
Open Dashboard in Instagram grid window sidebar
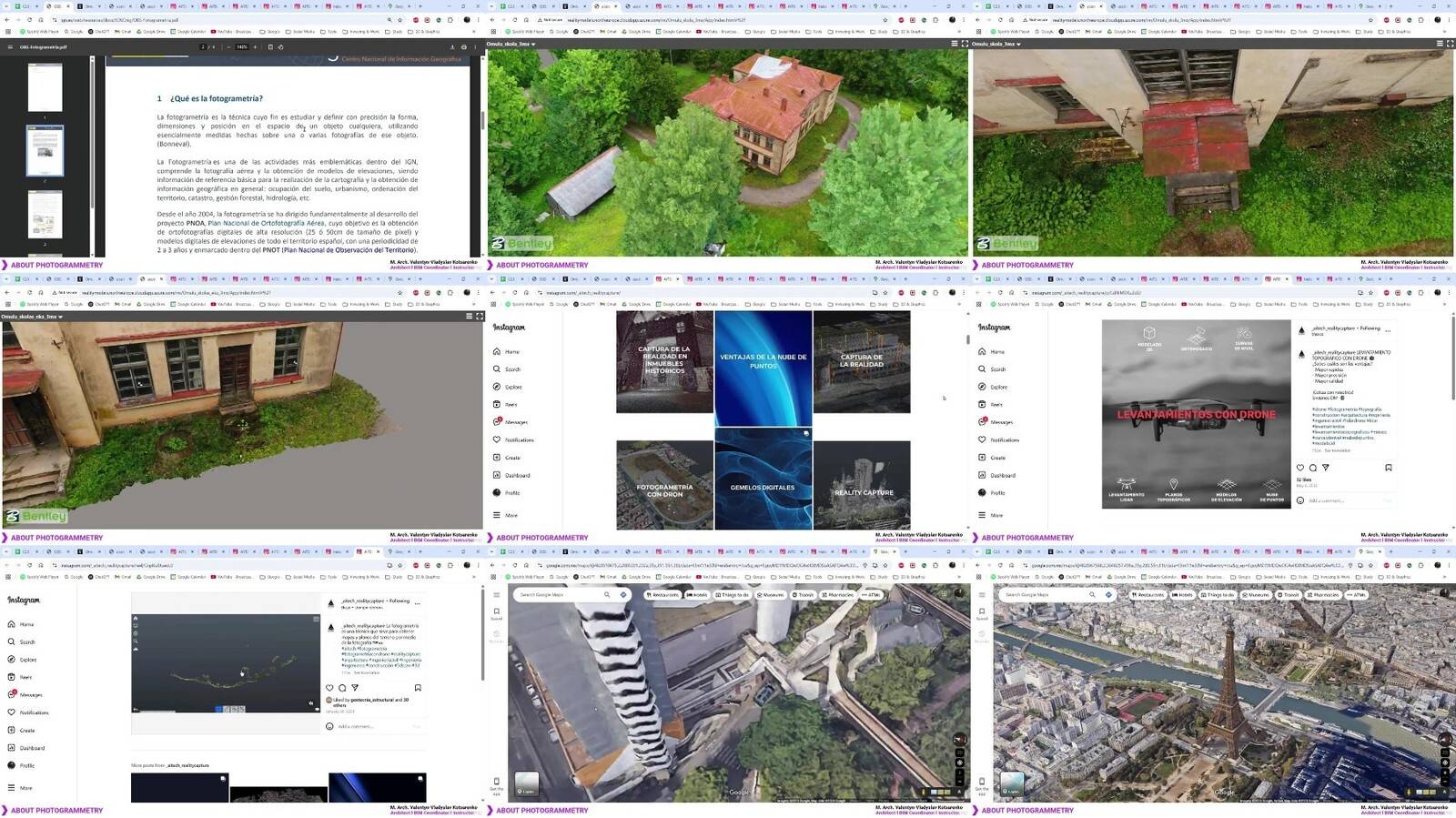[x=511, y=475]
